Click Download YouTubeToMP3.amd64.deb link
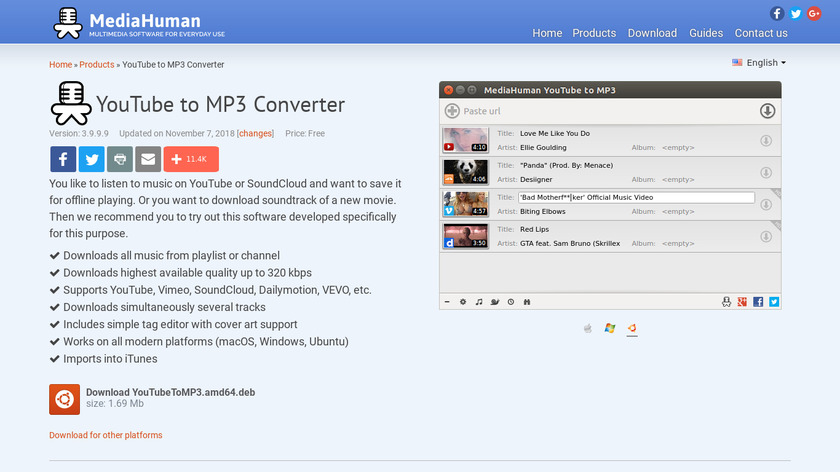The image size is (840, 472). [170, 392]
